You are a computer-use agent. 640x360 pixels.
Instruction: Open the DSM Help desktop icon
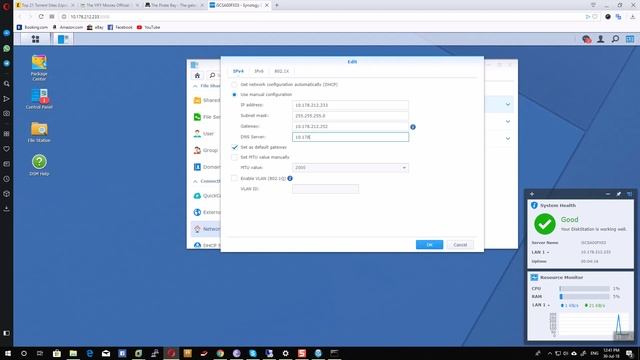pyautogui.click(x=39, y=165)
